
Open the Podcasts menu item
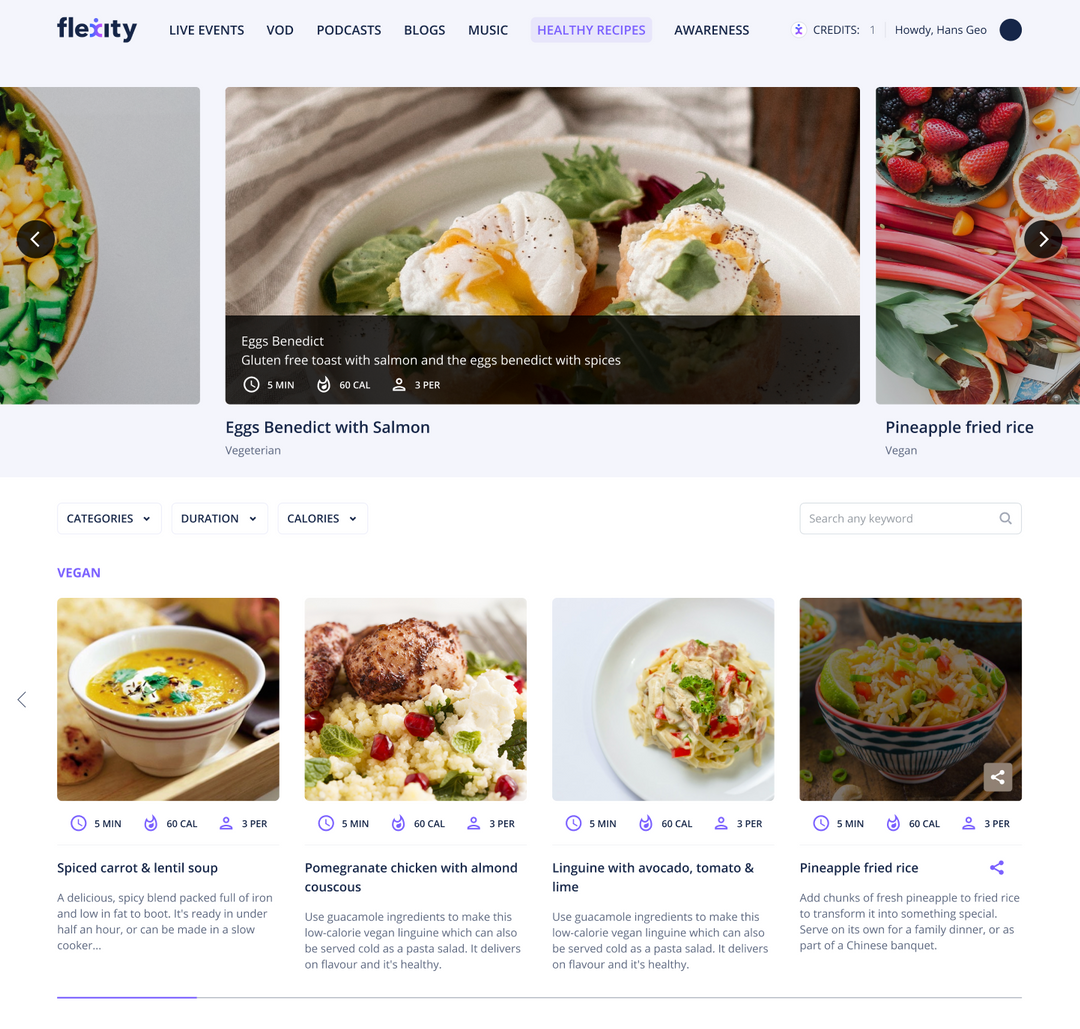349,30
